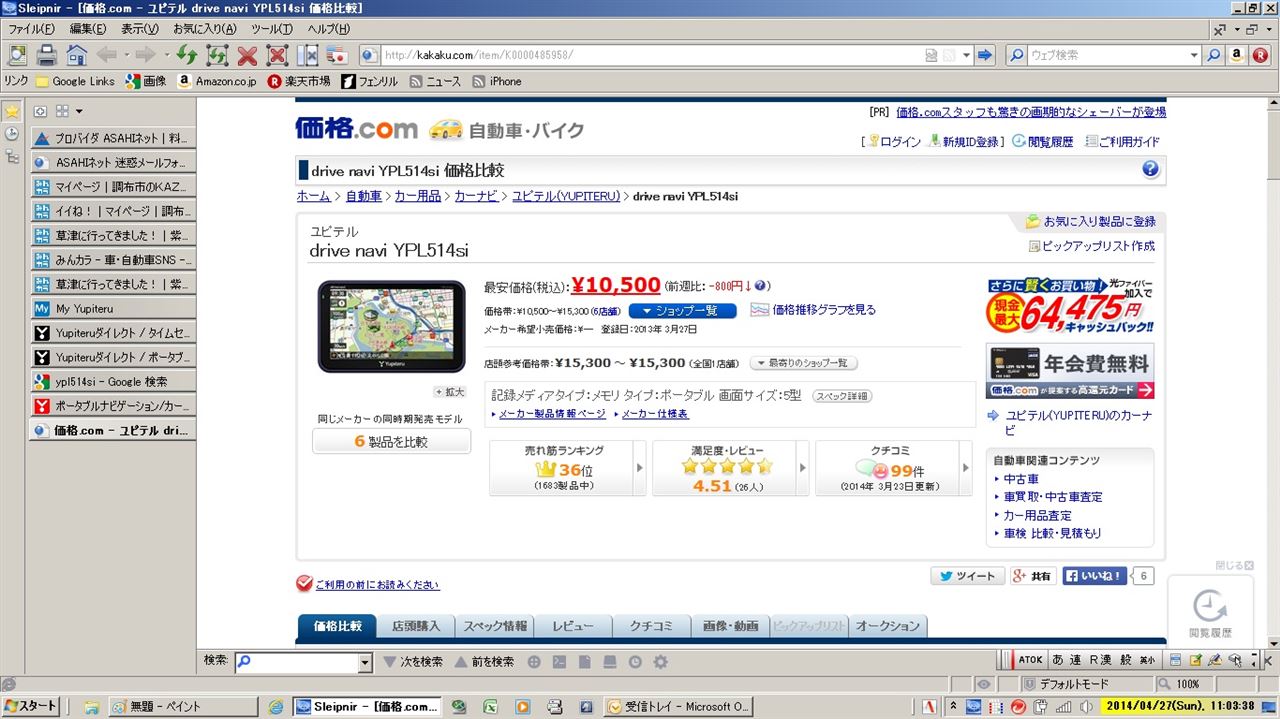
Task: Select the ypl514si - Google 検索 side tab
Action: (112, 381)
